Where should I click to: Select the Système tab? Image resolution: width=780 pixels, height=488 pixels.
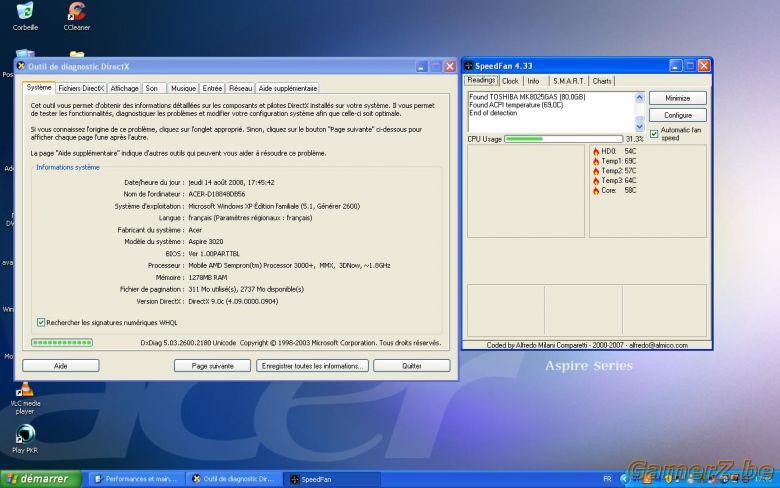tap(39, 87)
